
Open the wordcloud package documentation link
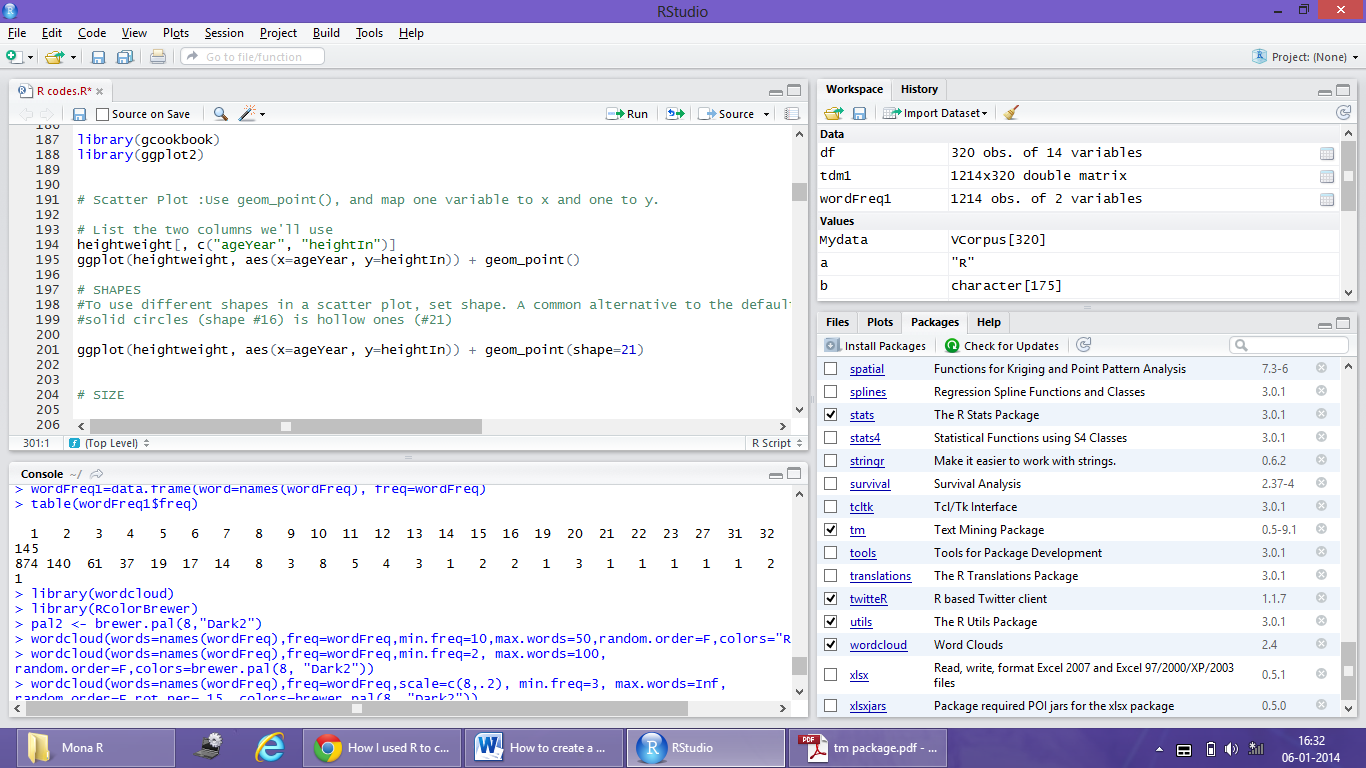pos(881,644)
